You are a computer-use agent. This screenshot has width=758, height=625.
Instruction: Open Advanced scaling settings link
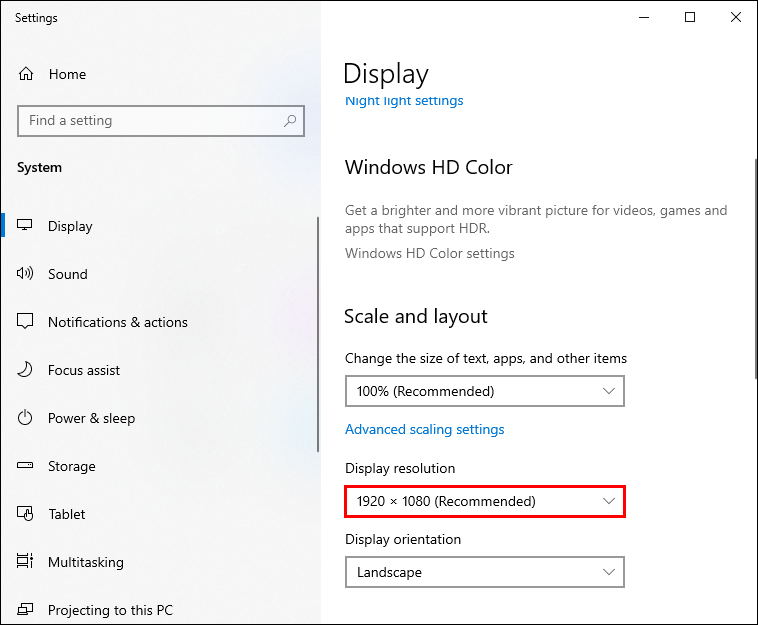click(424, 429)
